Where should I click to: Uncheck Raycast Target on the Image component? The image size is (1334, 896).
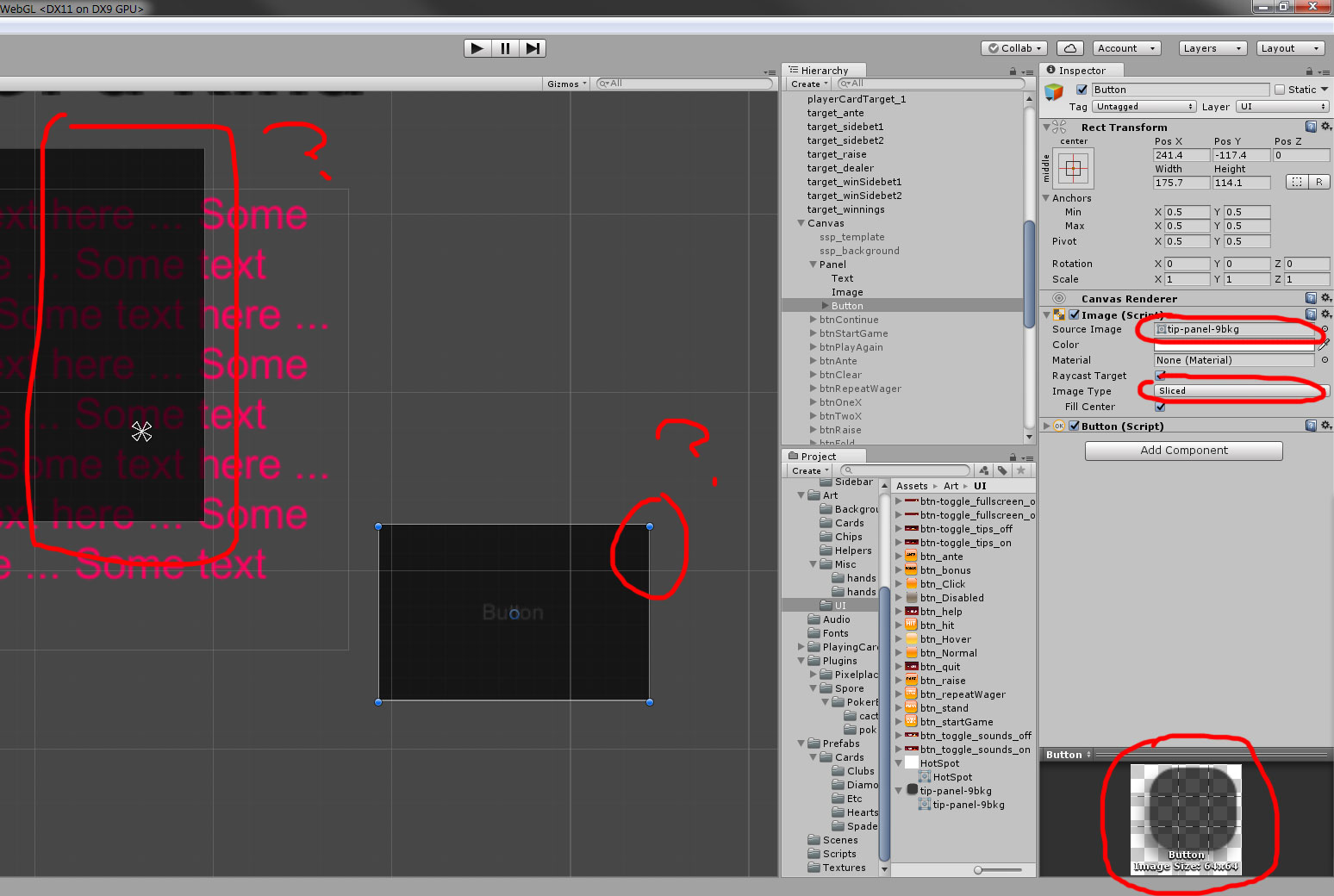(1159, 375)
